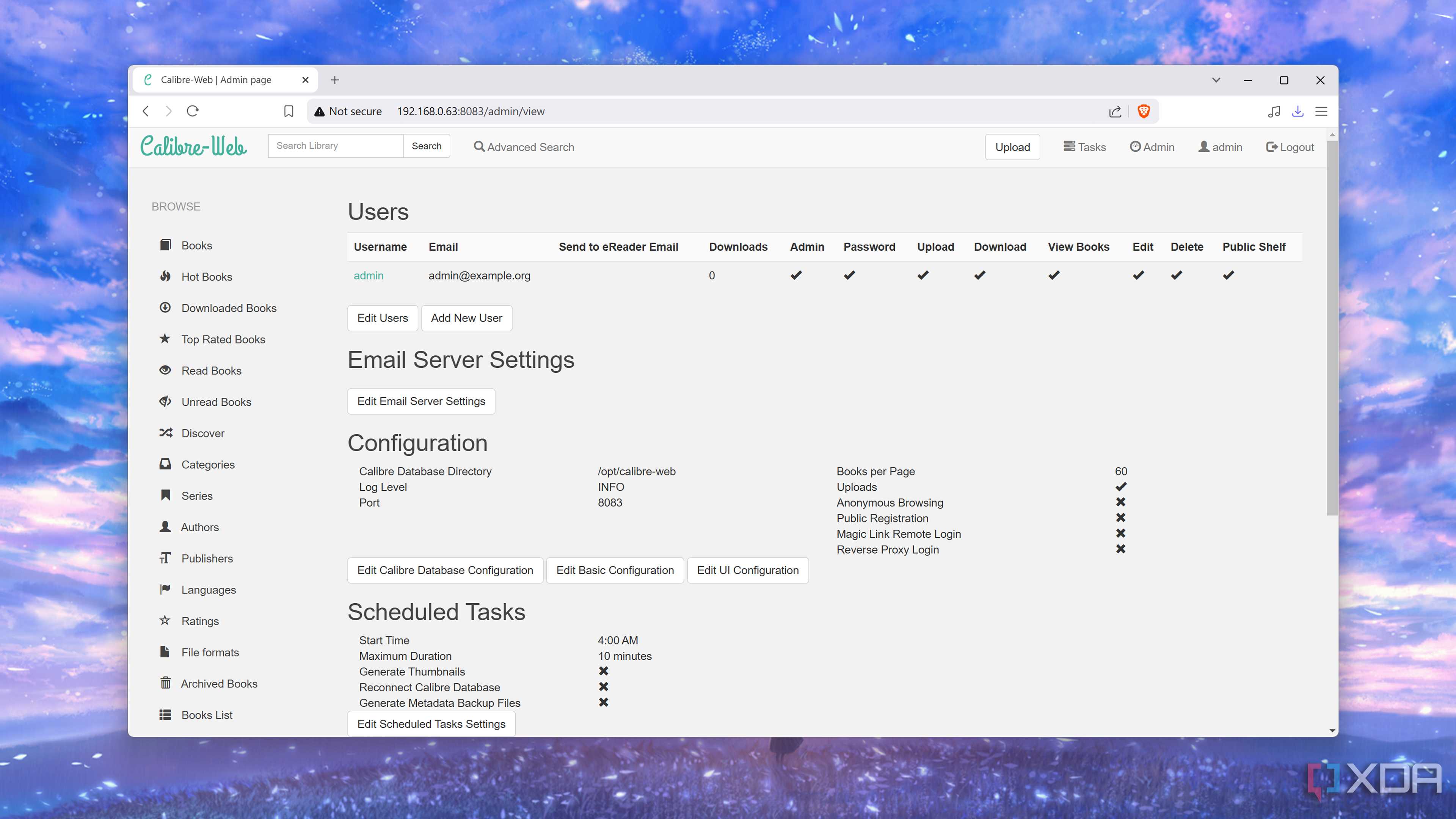Screen dimensions: 1456x819
Task: Click Edit Calibre Database Configuration button
Action: point(445,570)
